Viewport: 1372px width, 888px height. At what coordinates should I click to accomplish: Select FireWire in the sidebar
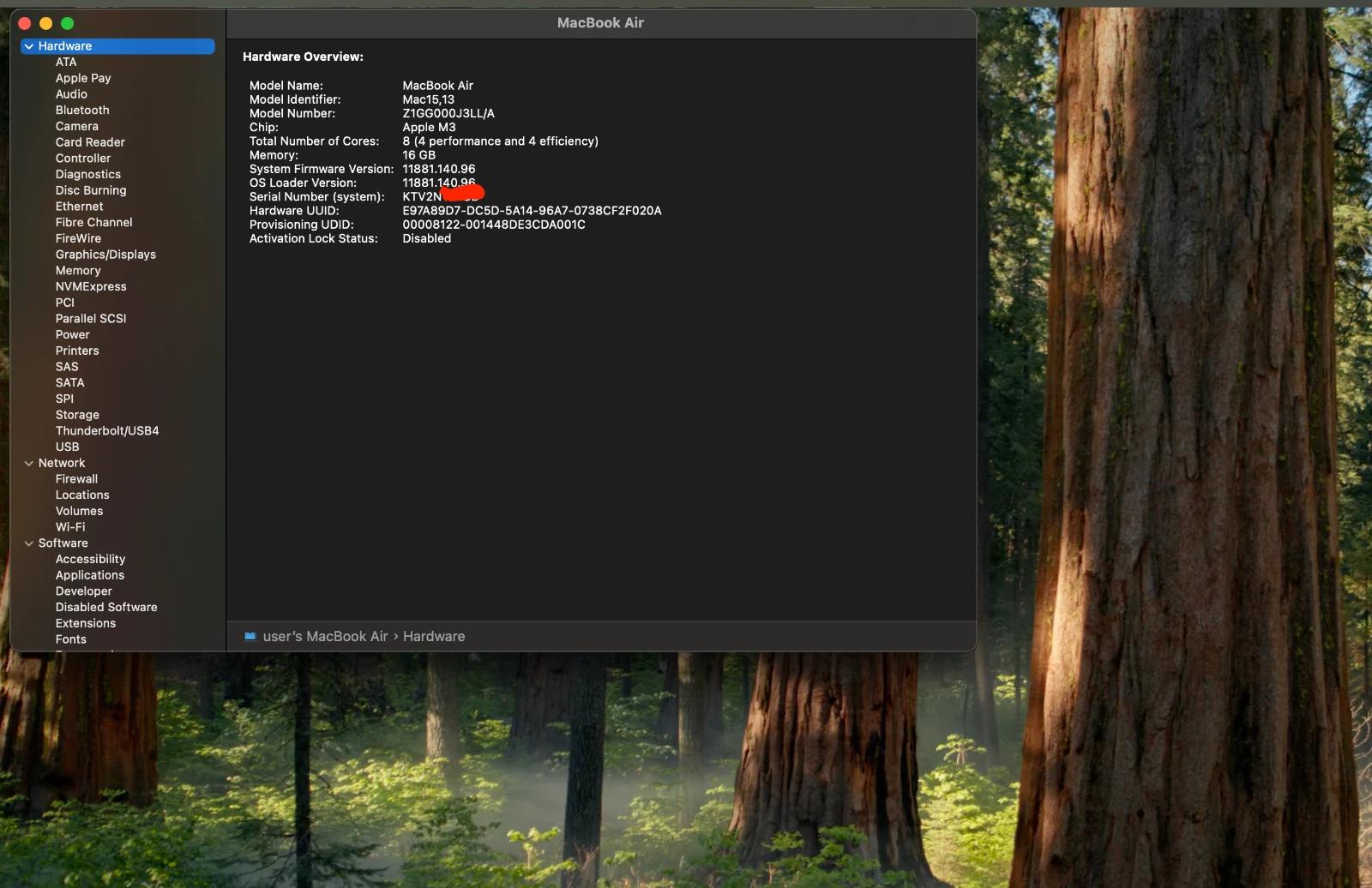click(x=78, y=238)
